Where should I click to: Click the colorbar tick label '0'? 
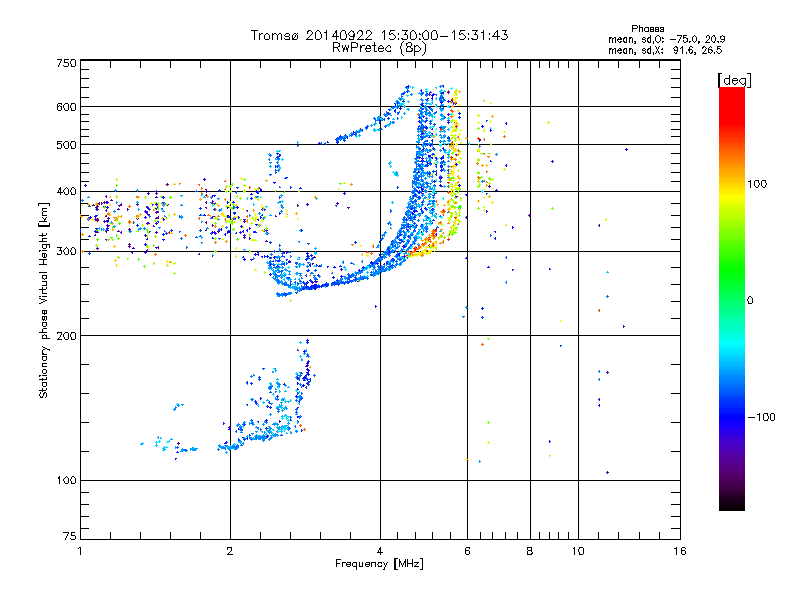point(750,301)
